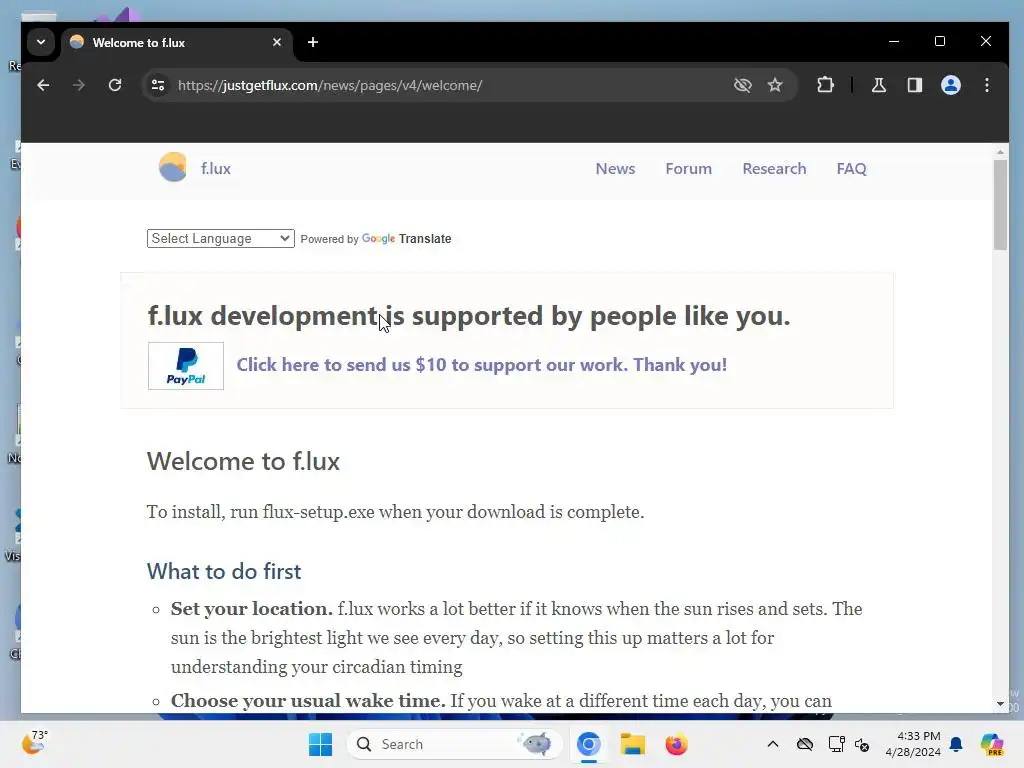Open the Forum navigation link
This screenshot has height=768, width=1024.
point(688,168)
